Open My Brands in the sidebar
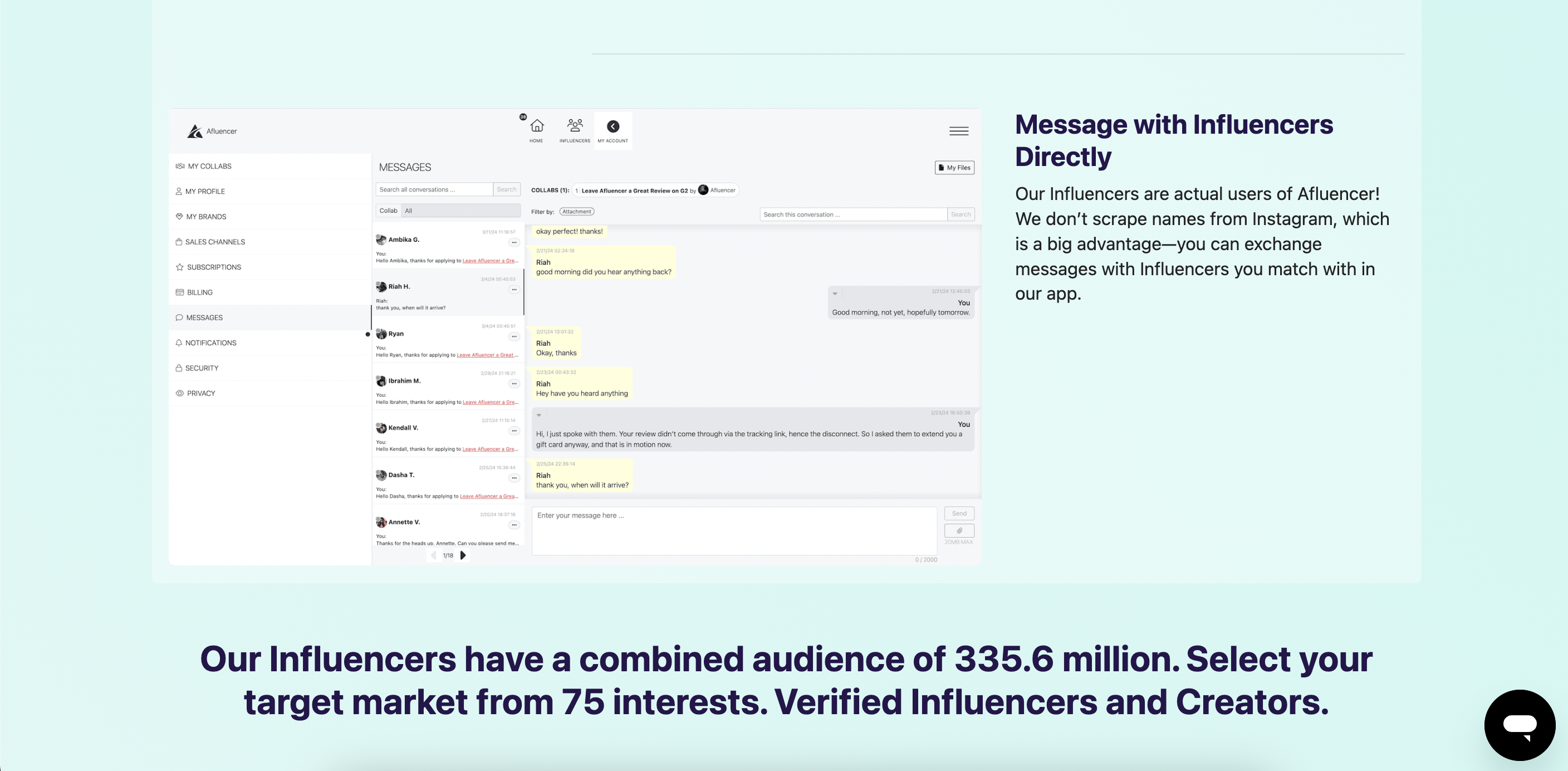This screenshot has width=1568, height=771. coord(269,217)
